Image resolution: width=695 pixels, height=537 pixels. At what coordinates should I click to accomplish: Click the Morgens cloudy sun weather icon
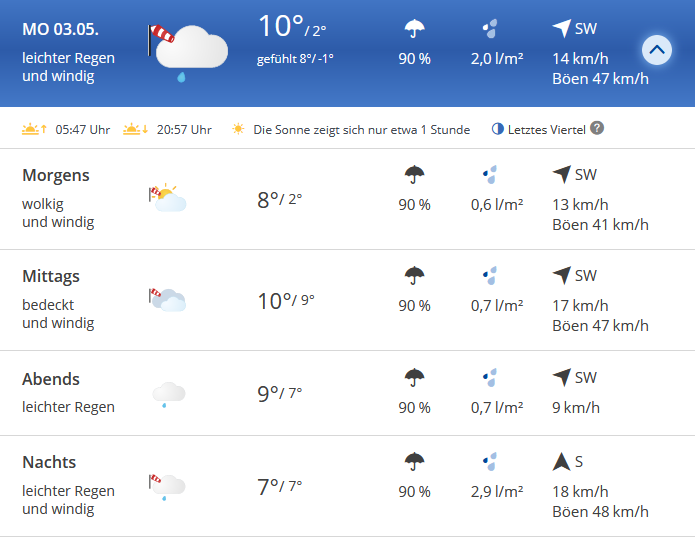point(168,198)
